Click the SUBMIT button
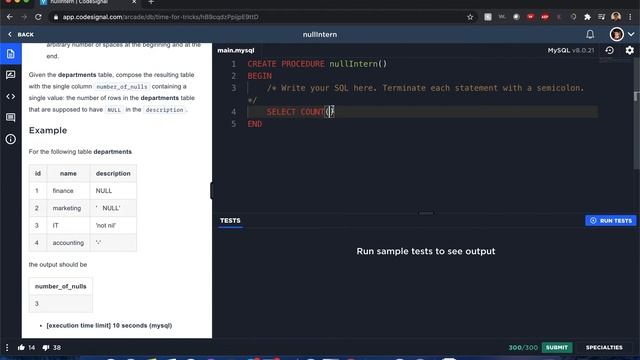640x360 pixels. [557, 347]
